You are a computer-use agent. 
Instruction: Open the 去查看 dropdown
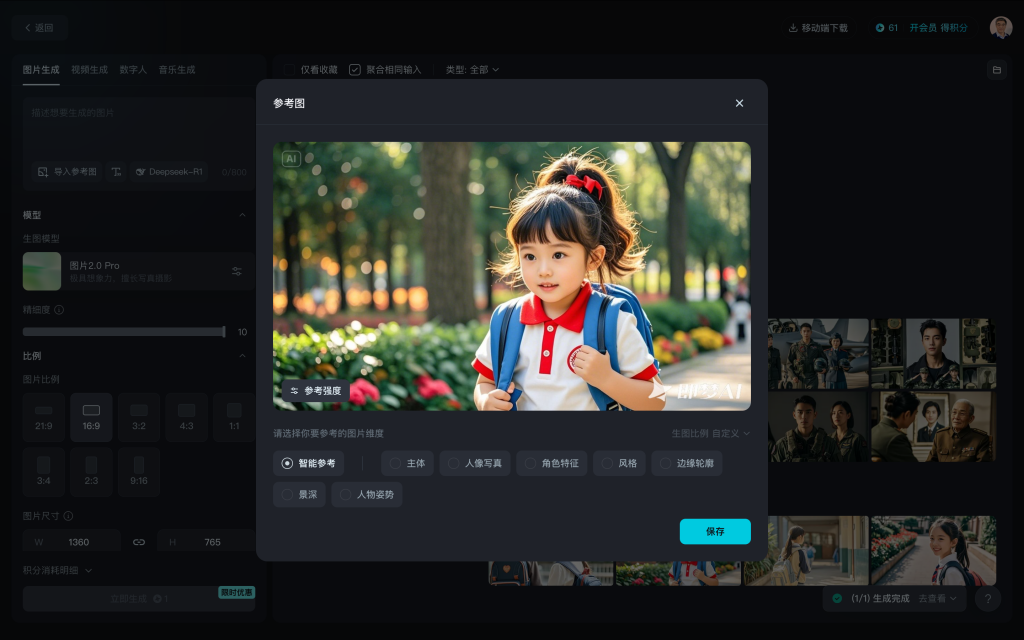tap(937, 598)
